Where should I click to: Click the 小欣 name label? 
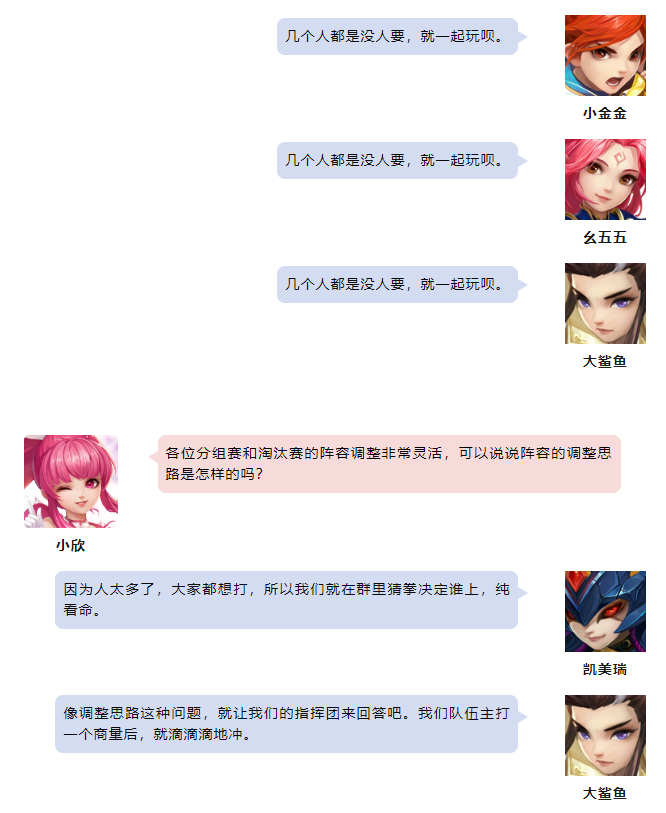pos(71,545)
